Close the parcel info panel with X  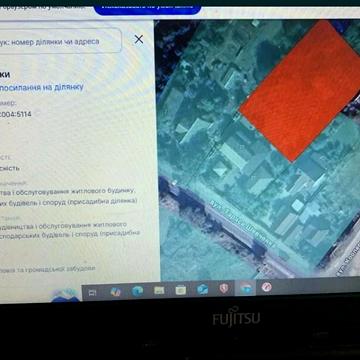pyautogui.click(x=139, y=39)
